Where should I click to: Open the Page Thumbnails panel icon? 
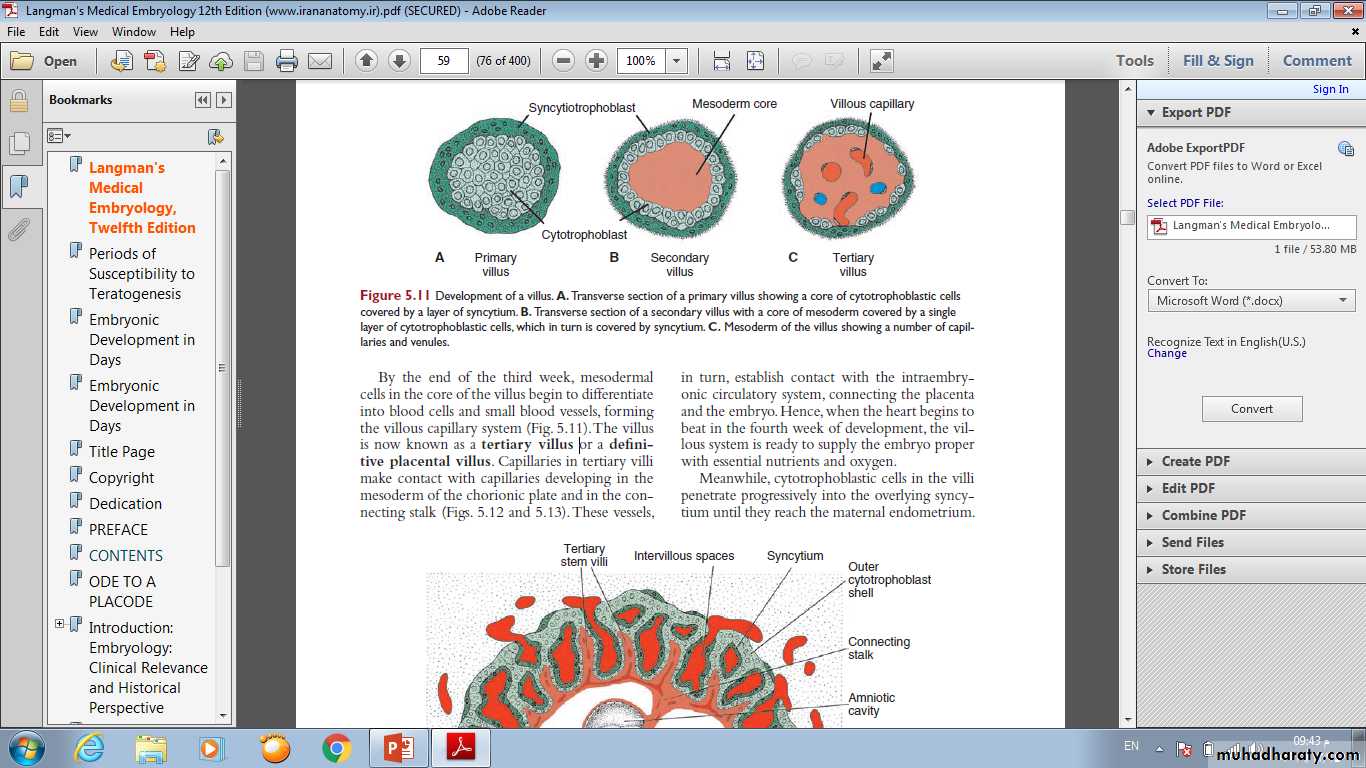18,144
